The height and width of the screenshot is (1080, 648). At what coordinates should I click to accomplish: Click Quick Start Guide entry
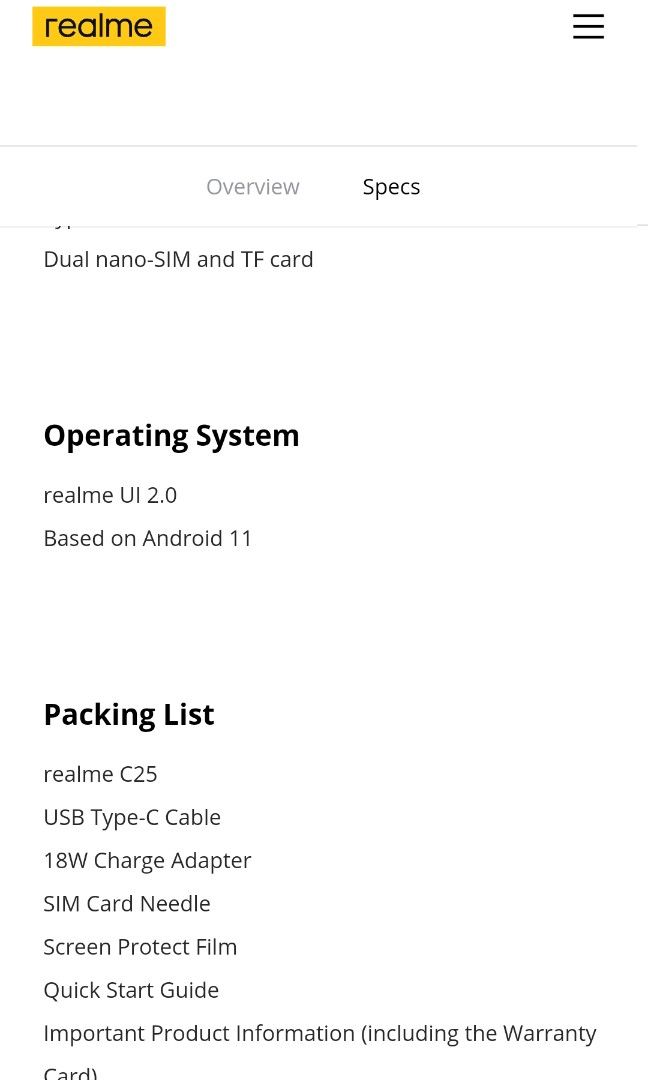tap(131, 989)
